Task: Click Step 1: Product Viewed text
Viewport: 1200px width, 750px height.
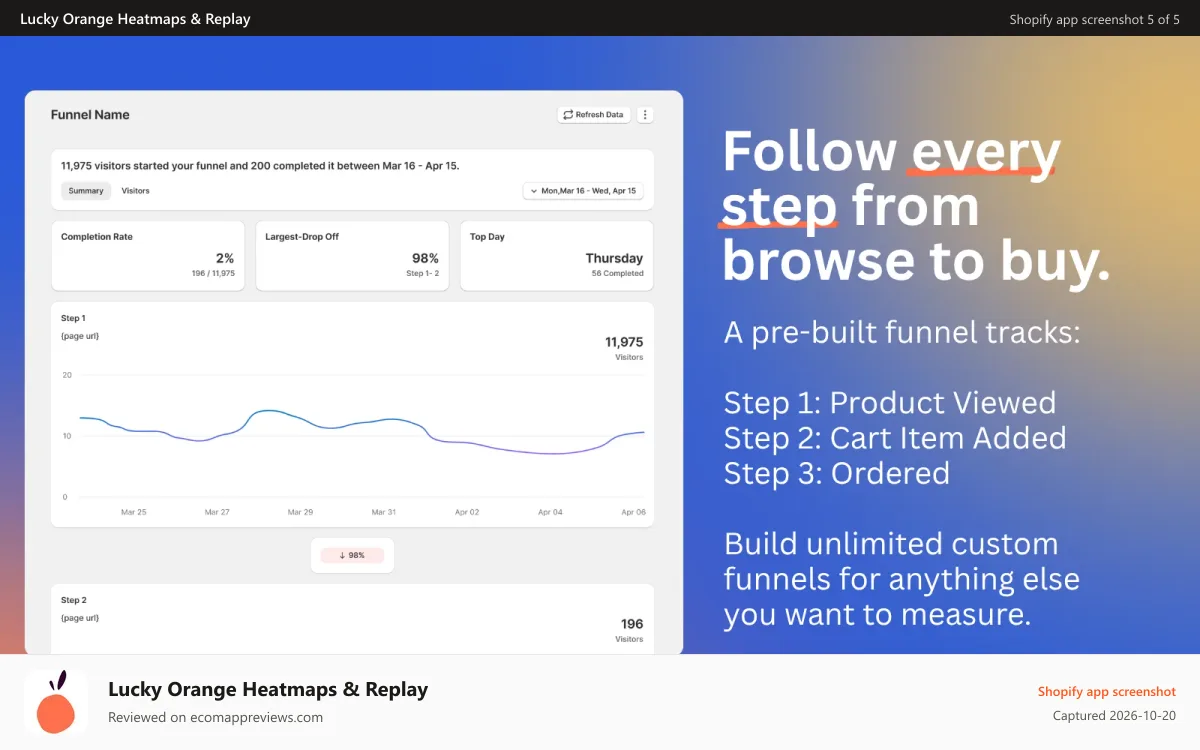Action: click(x=890, y=403)
